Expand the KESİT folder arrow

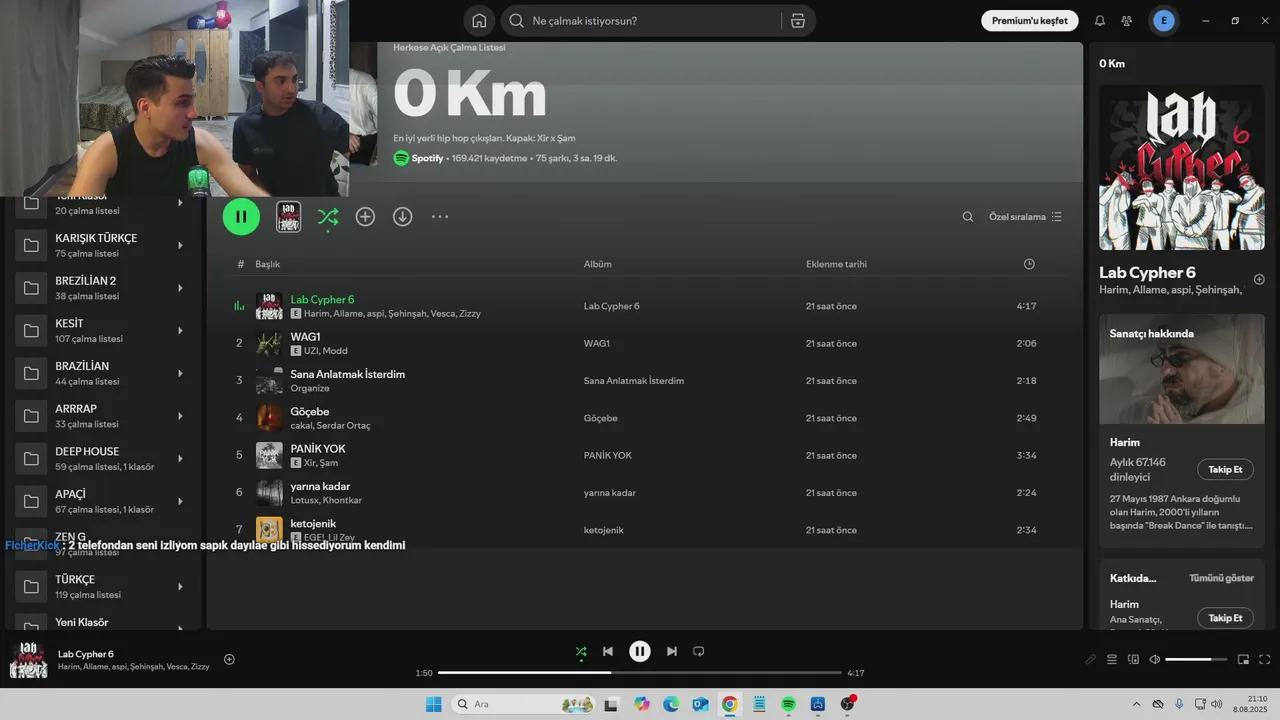tap(180, 331)
